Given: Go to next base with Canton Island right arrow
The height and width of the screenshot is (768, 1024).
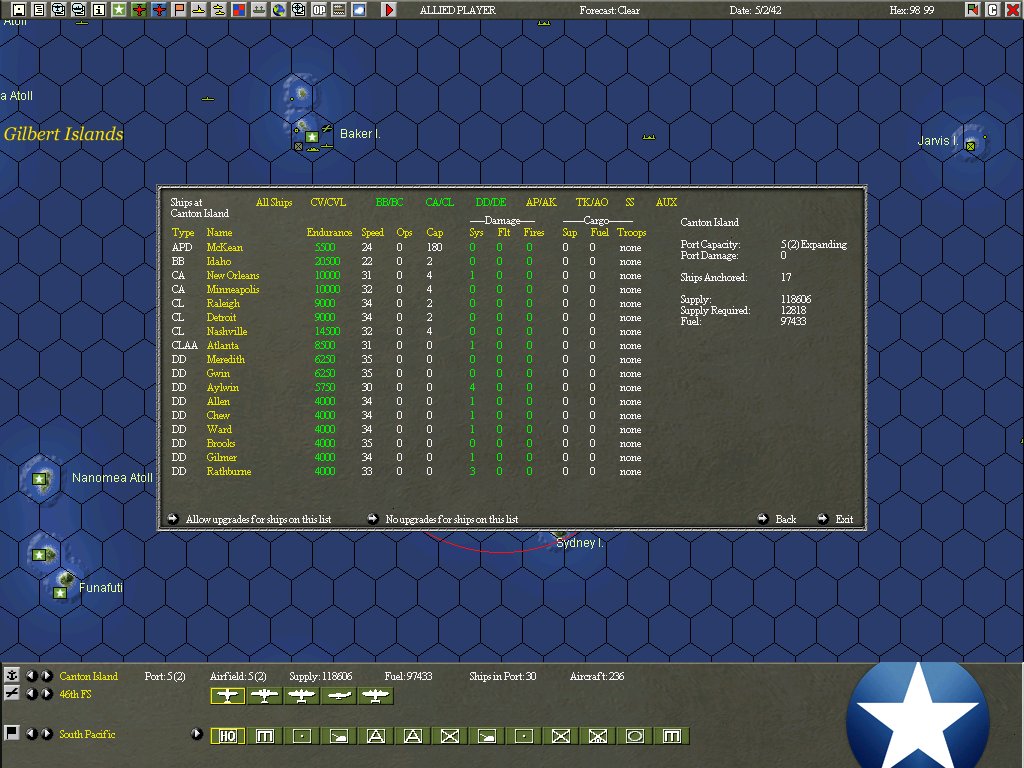Looking at the screenshot, I should click(46, 675).
